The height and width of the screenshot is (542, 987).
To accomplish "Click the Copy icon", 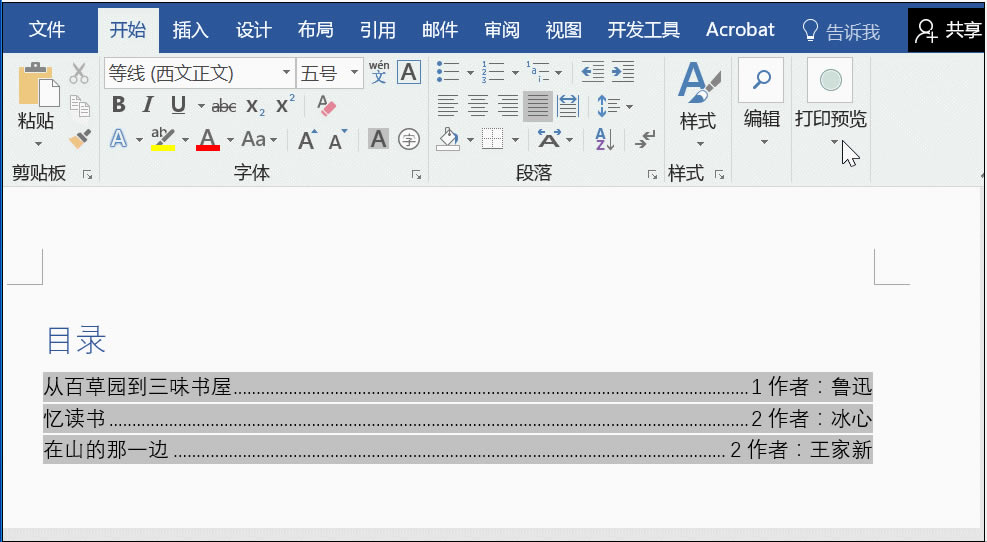I will [79, 106].
